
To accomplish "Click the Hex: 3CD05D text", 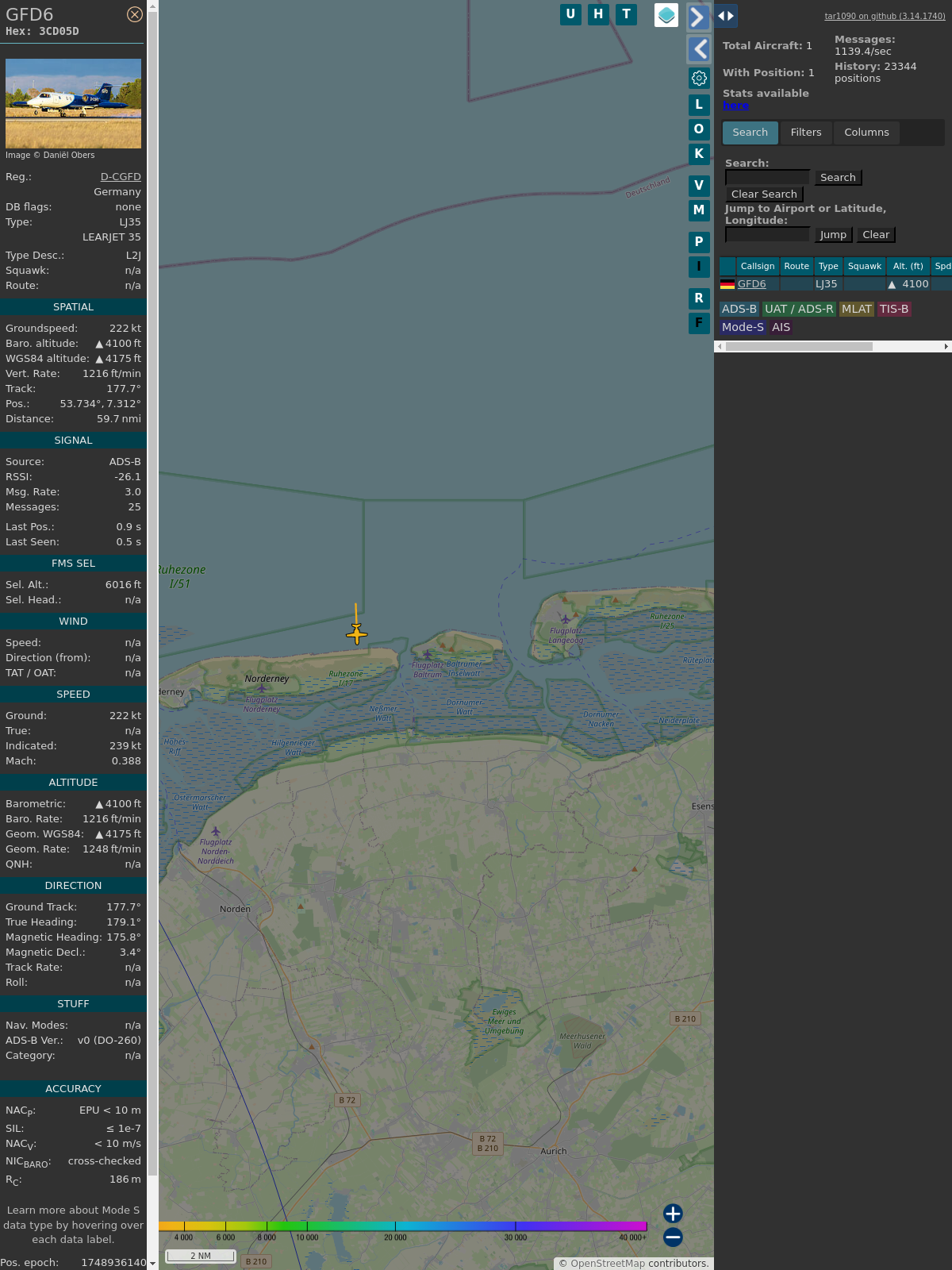I will click(42, 32).
